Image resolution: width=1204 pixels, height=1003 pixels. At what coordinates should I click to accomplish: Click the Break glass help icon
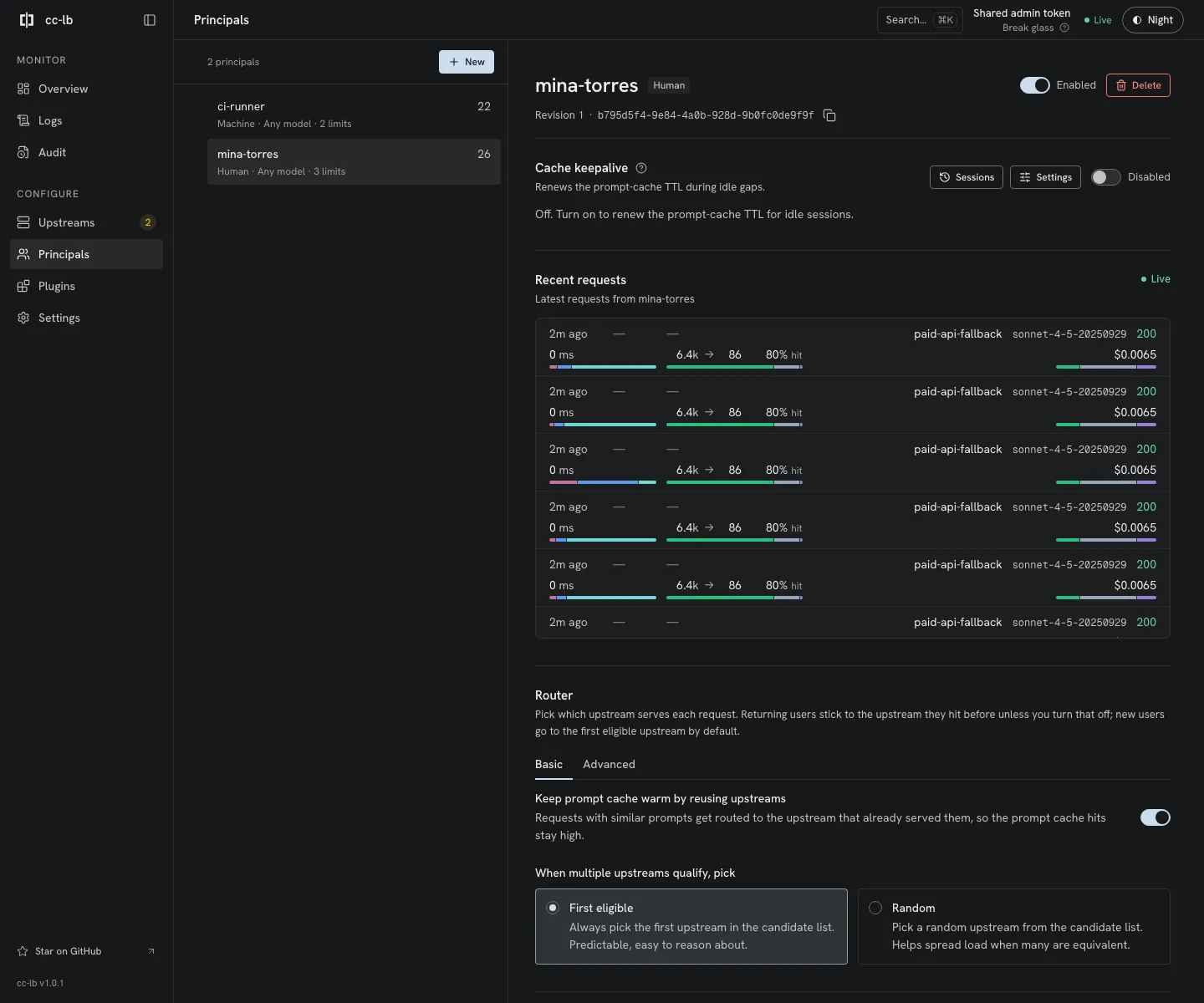click(1064, 28)
